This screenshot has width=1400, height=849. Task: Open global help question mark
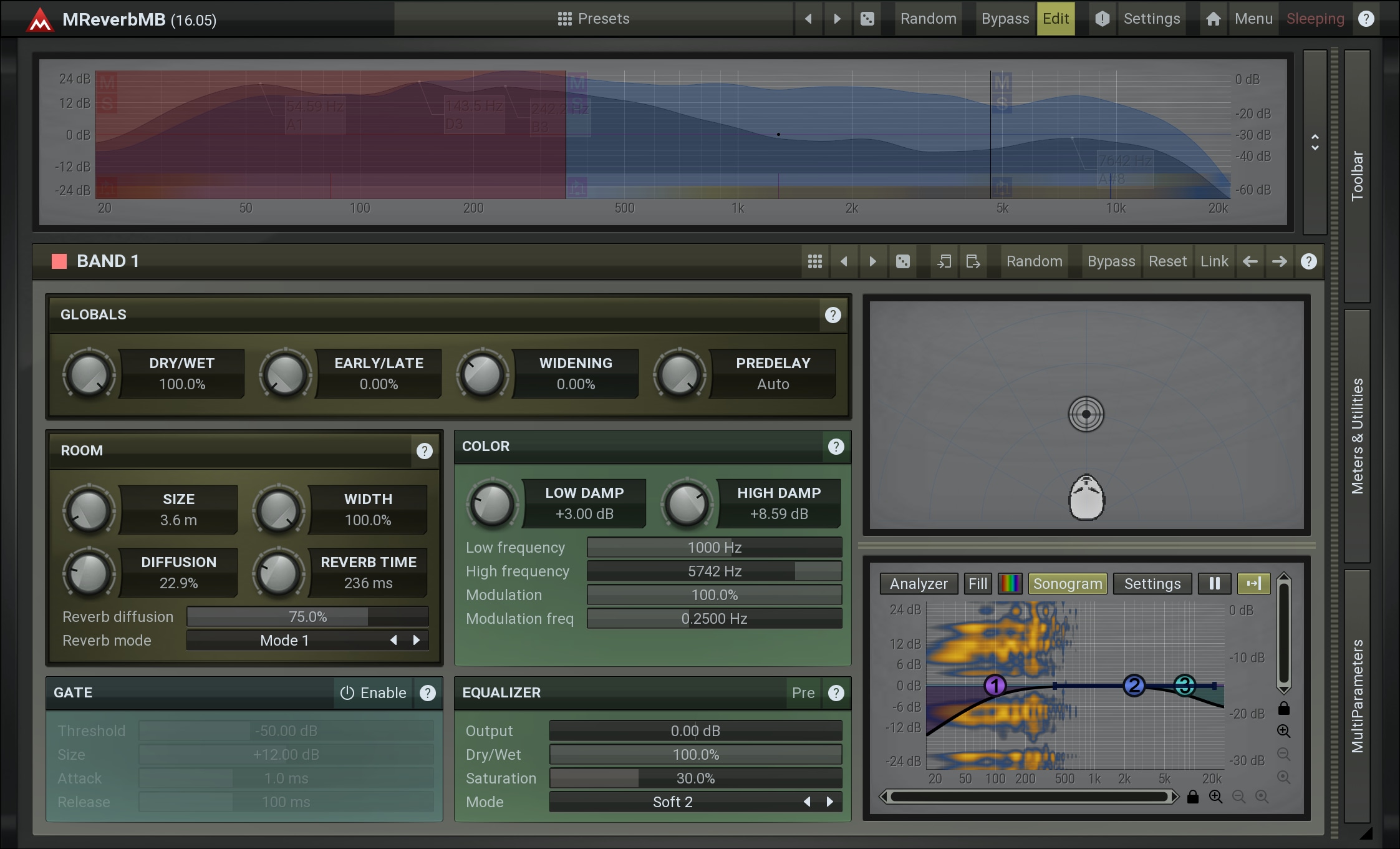1366,19
